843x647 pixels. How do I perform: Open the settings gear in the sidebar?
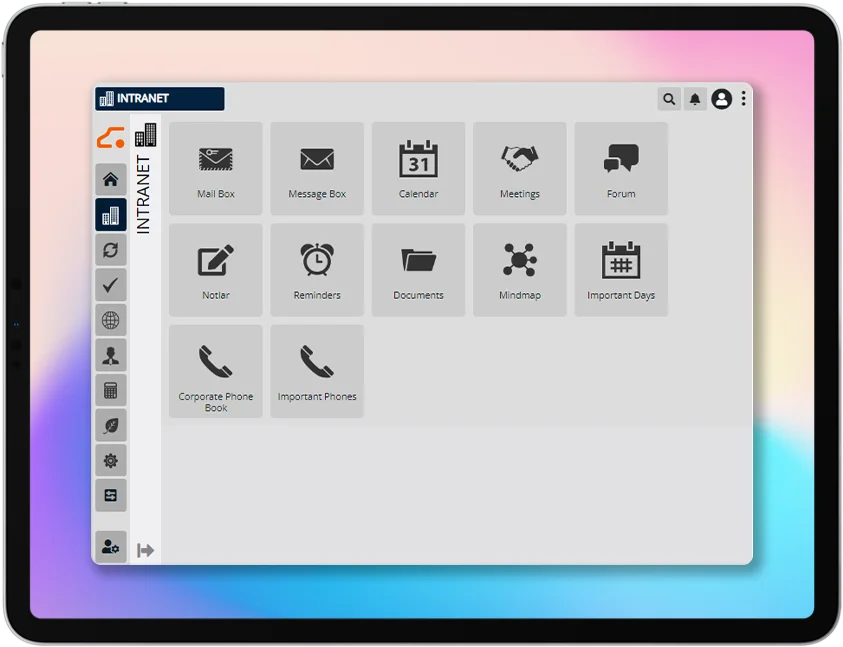tap(110, 460)
